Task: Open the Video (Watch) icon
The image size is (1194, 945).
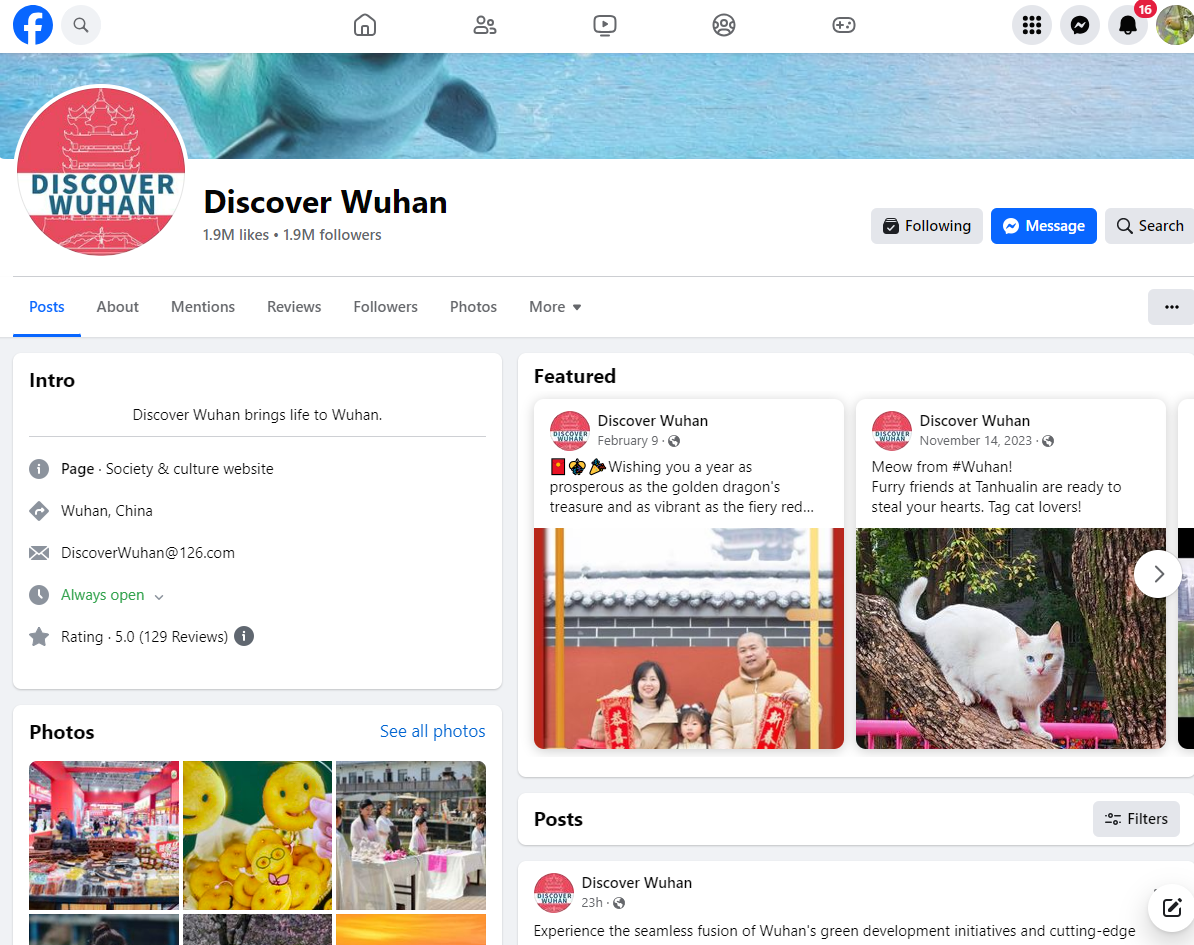Action: pyautogui.click(x=604, y=25)
